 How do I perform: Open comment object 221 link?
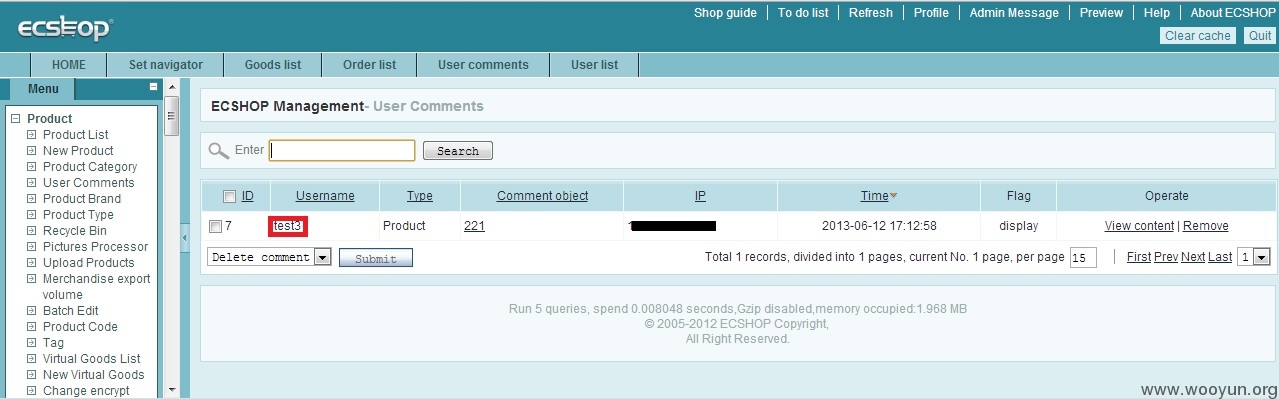[474, 226]
